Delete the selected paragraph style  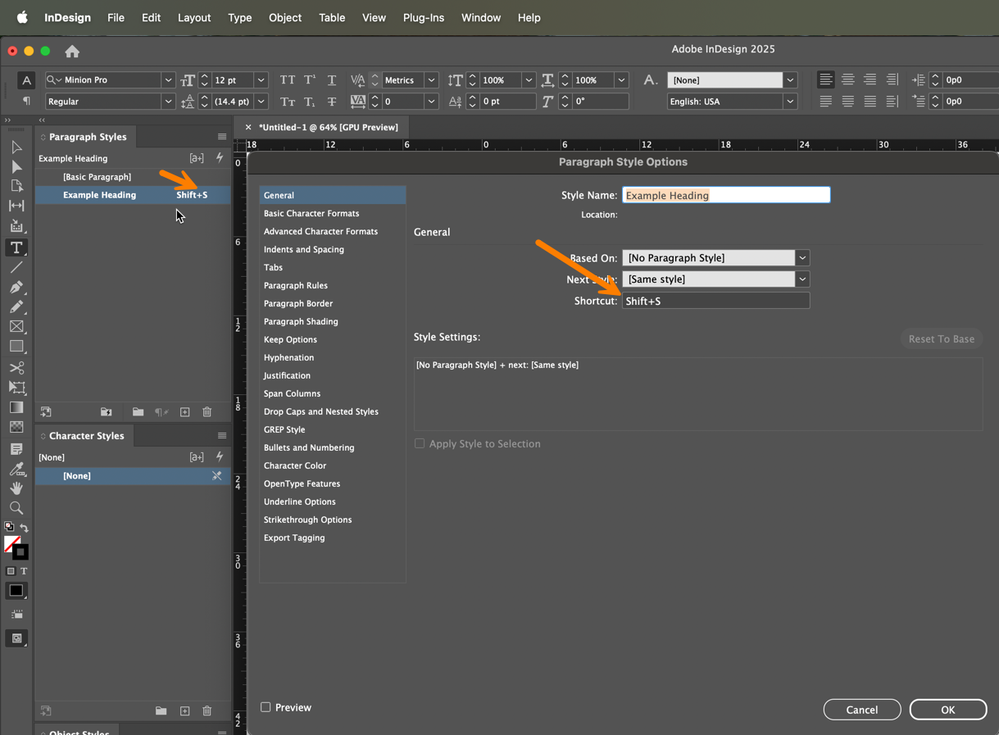coord(207,412)
